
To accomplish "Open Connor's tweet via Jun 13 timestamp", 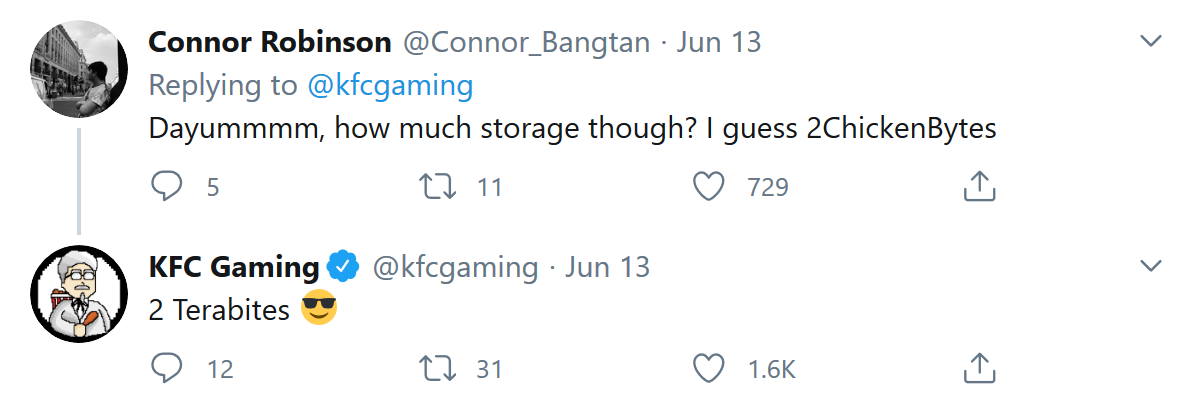I will coord(719,42).
